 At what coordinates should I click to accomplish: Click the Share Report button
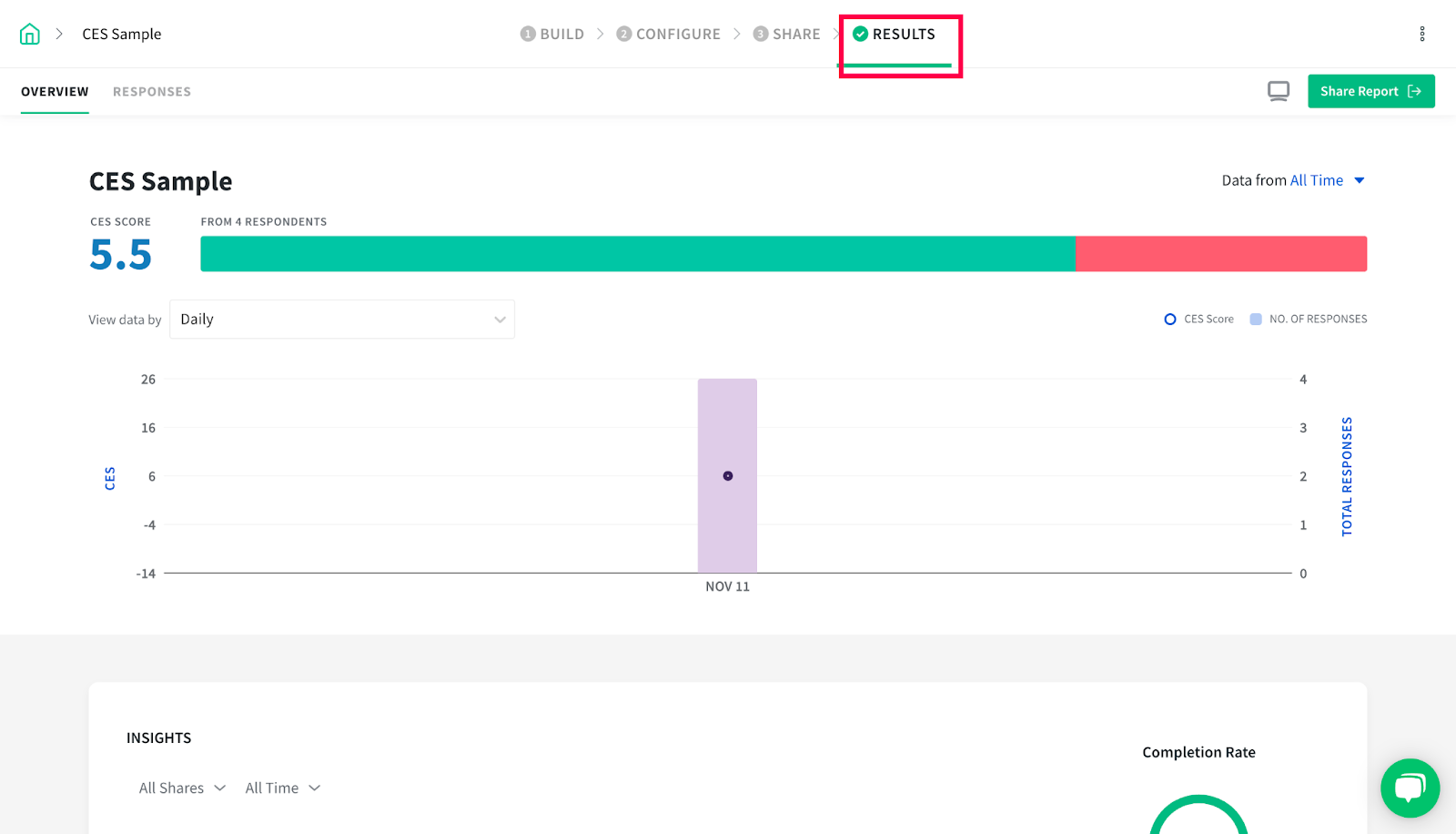1371,91
